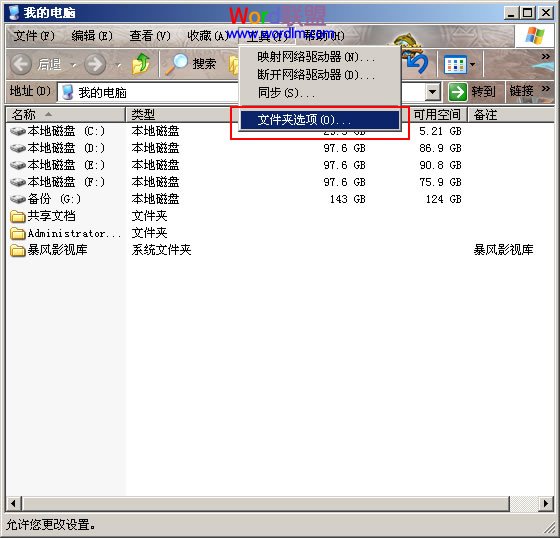Select the row name 本地磁盘 (E:)
Viewport: 560px width, 538px height.
[x=66, y=165]
